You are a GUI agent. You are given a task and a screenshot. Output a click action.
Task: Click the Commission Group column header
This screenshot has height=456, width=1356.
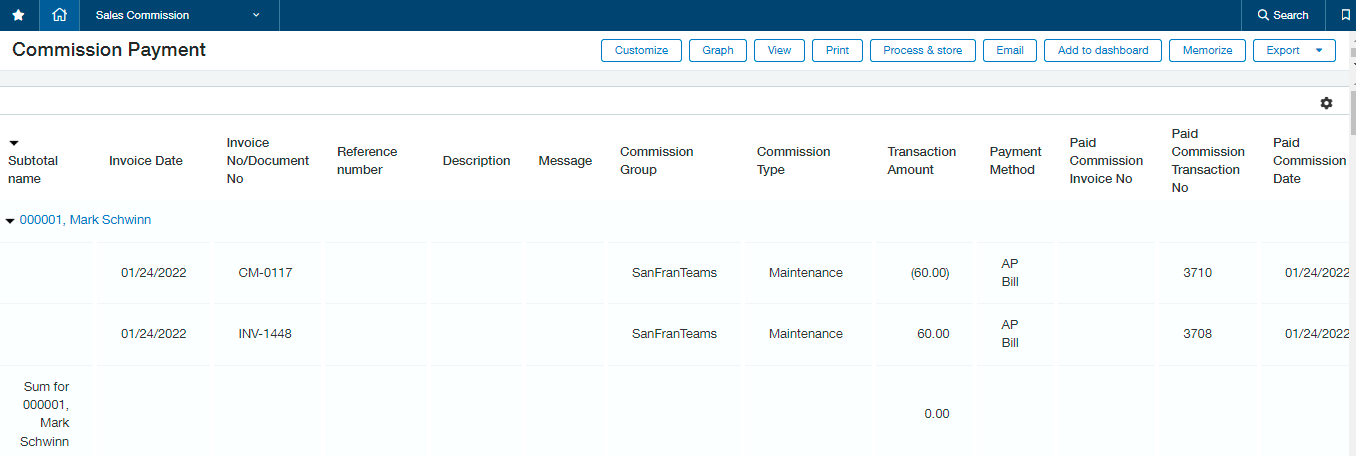coord(656,161)
